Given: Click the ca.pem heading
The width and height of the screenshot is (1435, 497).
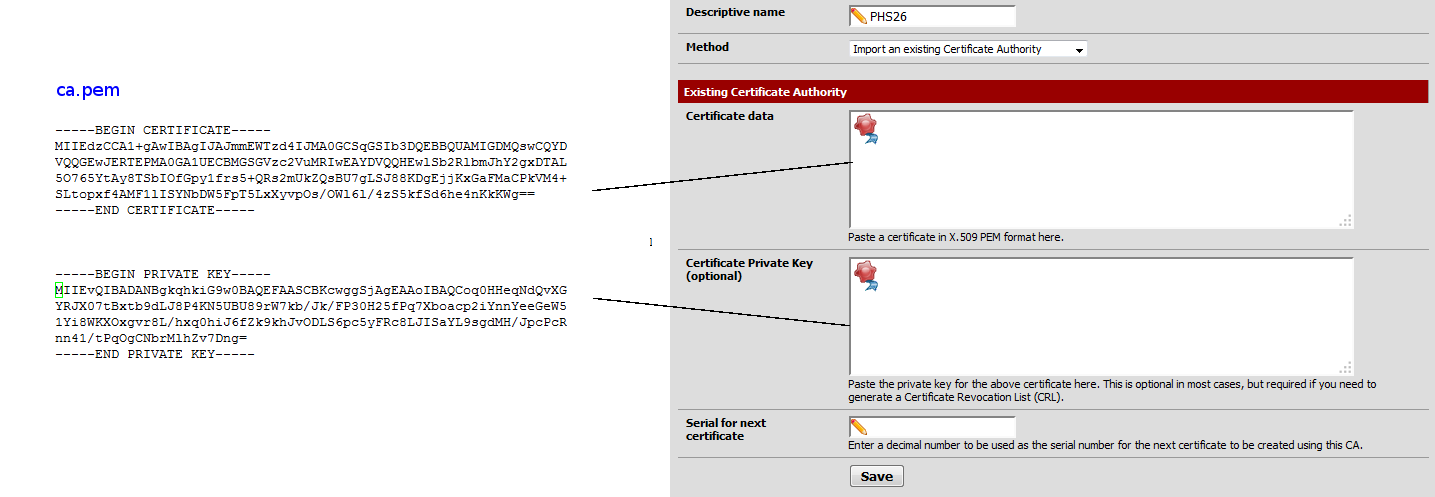Looking at the screenshot, I should (88, 91).
